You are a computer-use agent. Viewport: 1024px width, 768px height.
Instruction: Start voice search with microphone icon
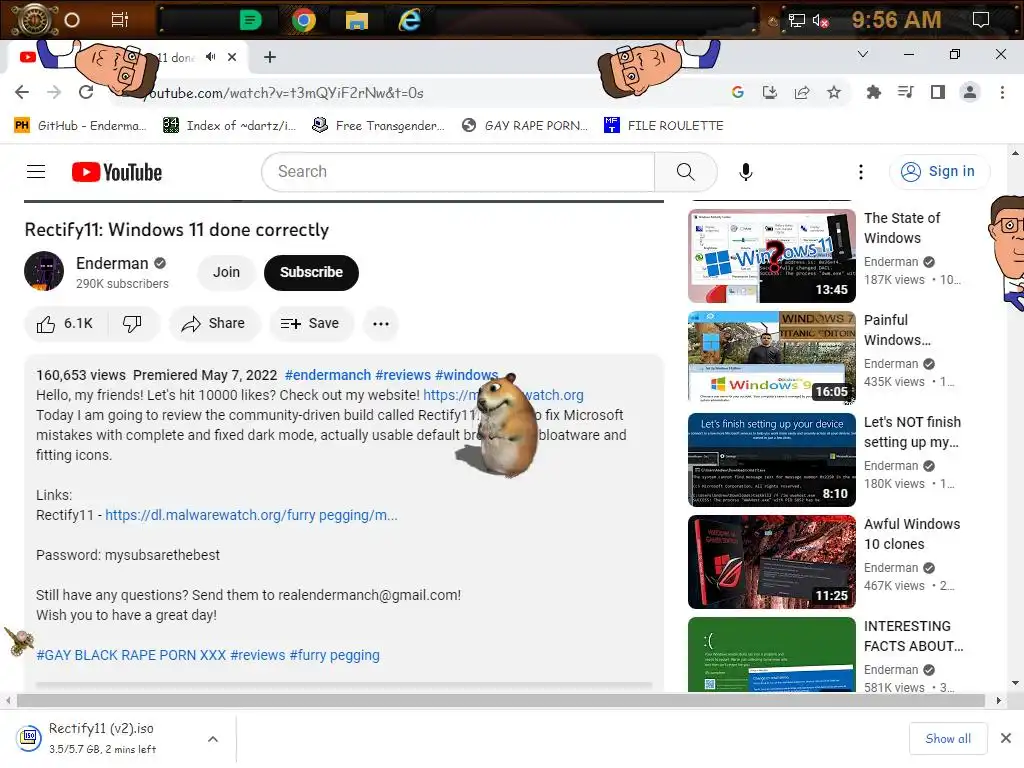pos(746,172)
